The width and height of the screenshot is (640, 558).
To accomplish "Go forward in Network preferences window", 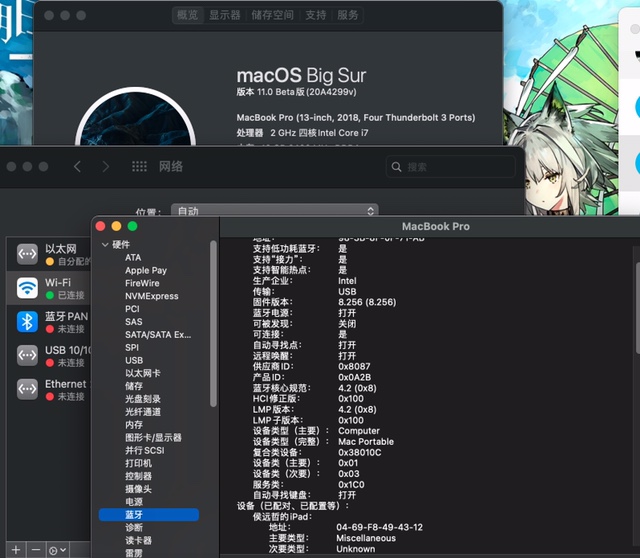I will (x=106, y=167).
